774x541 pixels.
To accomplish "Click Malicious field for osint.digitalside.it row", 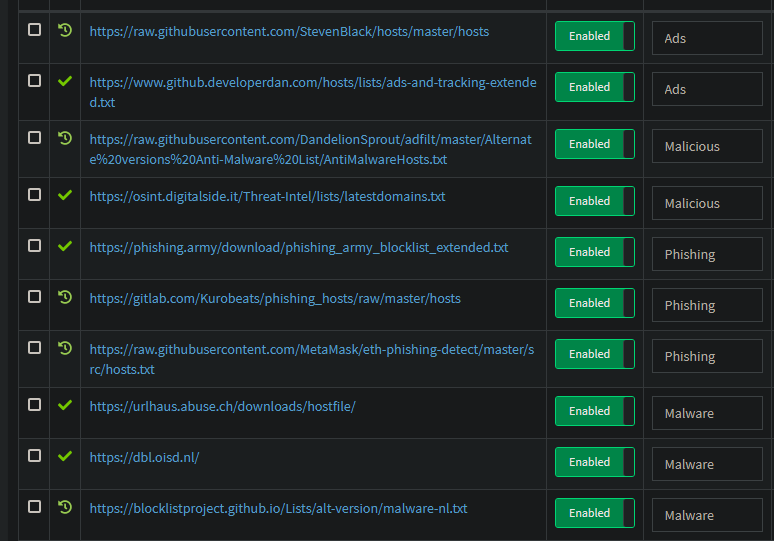I will (x=707, y=203).
